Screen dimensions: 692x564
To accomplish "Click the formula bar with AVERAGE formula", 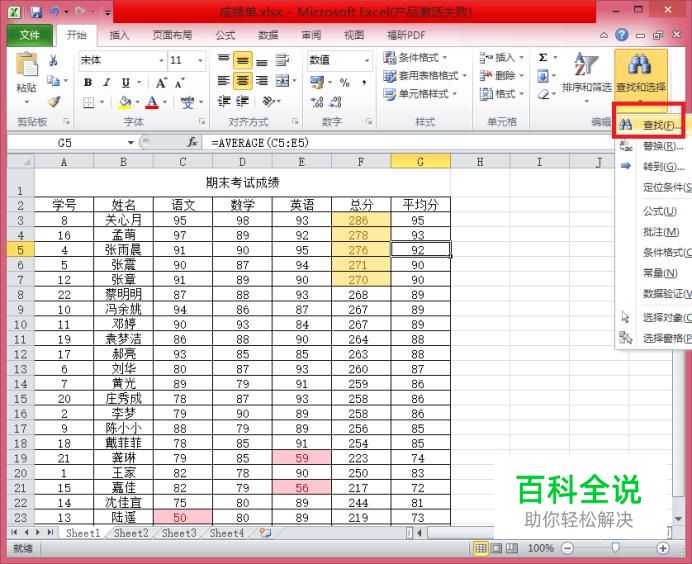I will click(408, 143).
